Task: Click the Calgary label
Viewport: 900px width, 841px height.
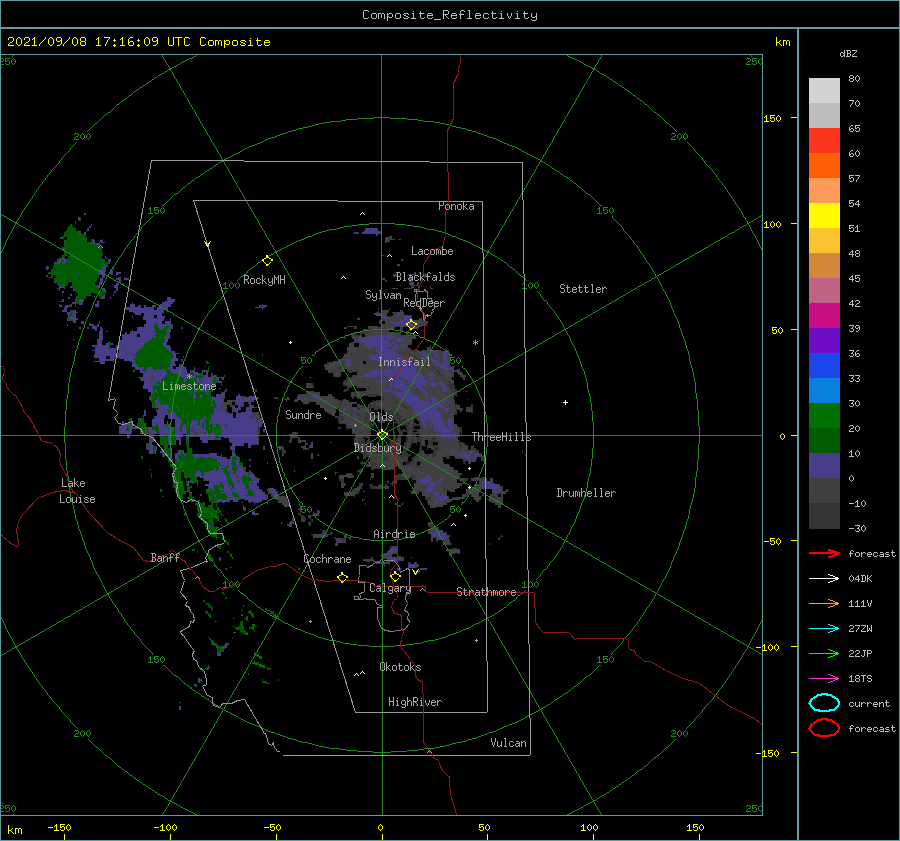Action: click(390, 588)
